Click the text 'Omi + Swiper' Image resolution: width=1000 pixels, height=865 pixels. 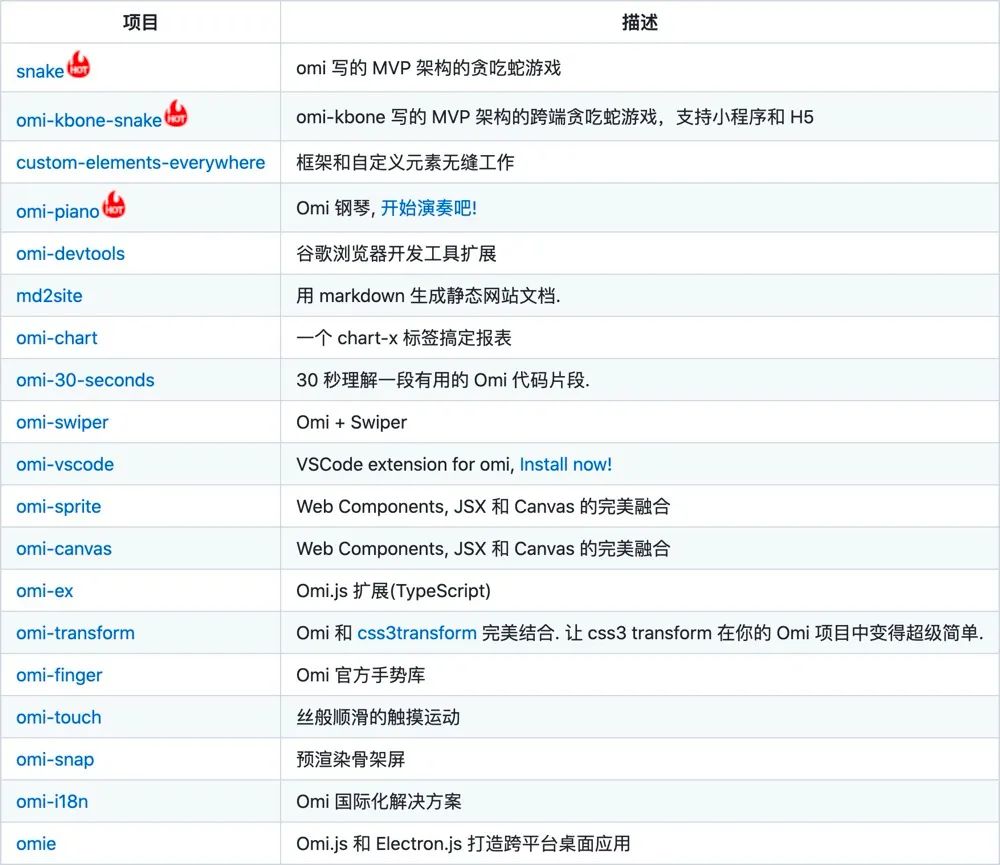pyautogui.click(x=351, y=422)
